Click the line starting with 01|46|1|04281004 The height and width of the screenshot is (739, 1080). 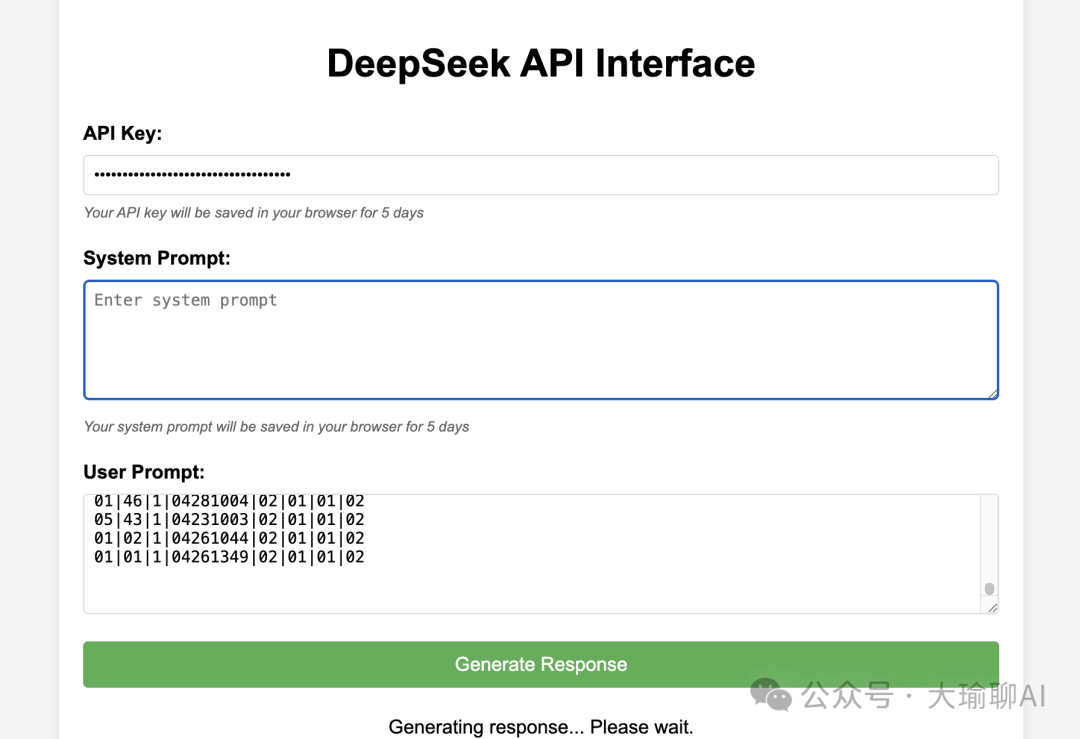pyautogui.click(x=229, y=501)
